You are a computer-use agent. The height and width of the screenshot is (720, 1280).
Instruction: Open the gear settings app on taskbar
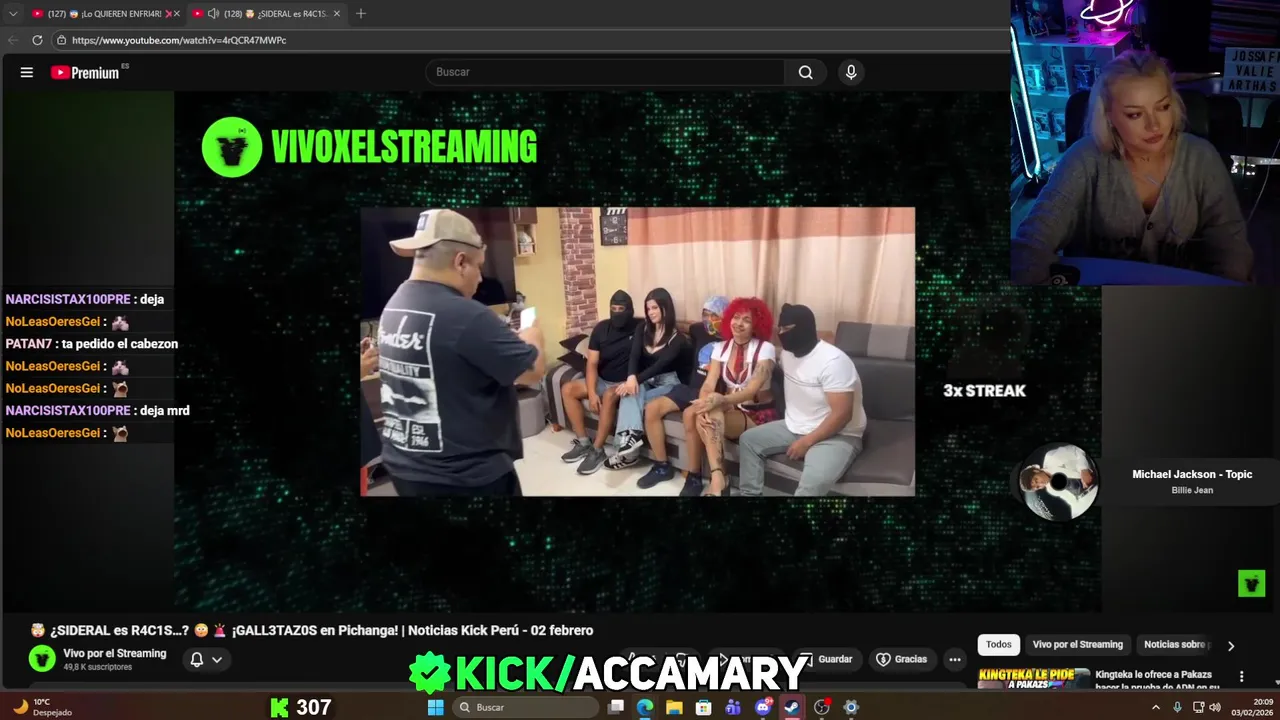[851, 707]
